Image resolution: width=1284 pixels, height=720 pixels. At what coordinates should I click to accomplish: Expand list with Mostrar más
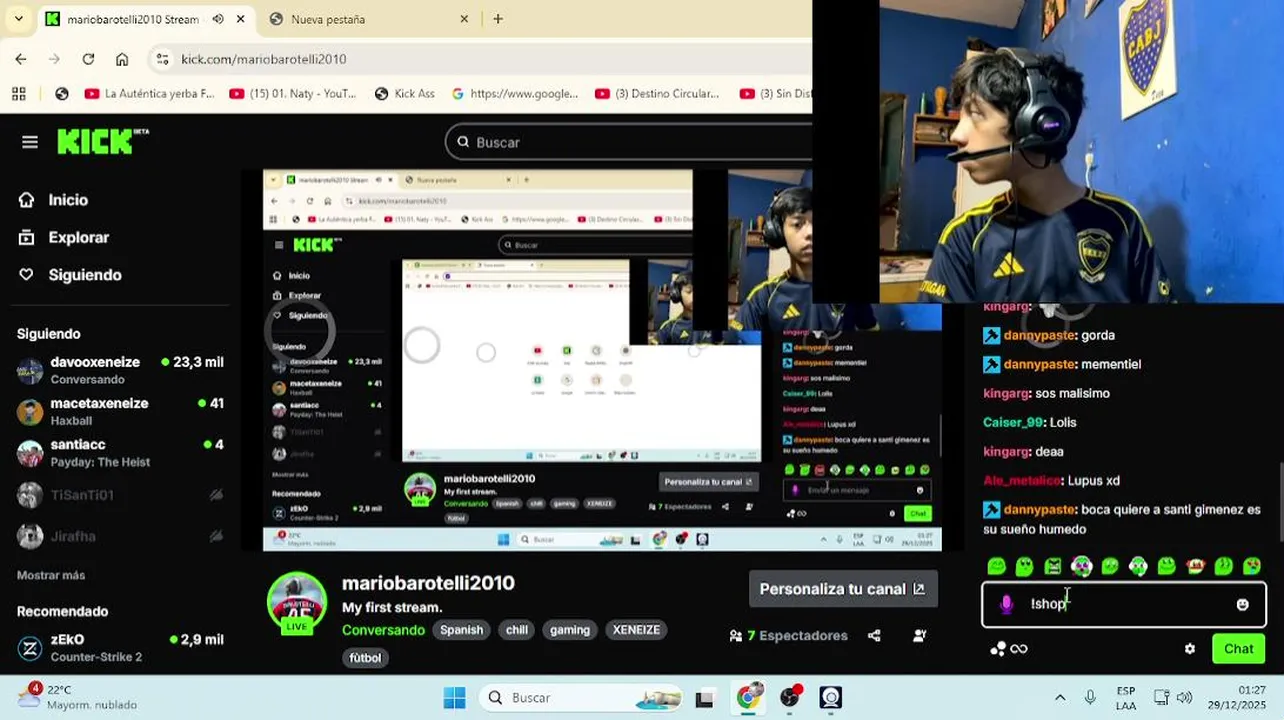(51, 575)
